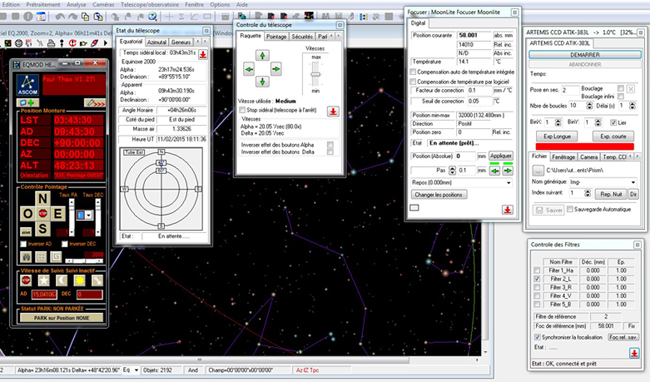Enable Compensation auto de température intégrée
The width and height of the screenshot is (650, 382).
[x=413, y=72]
